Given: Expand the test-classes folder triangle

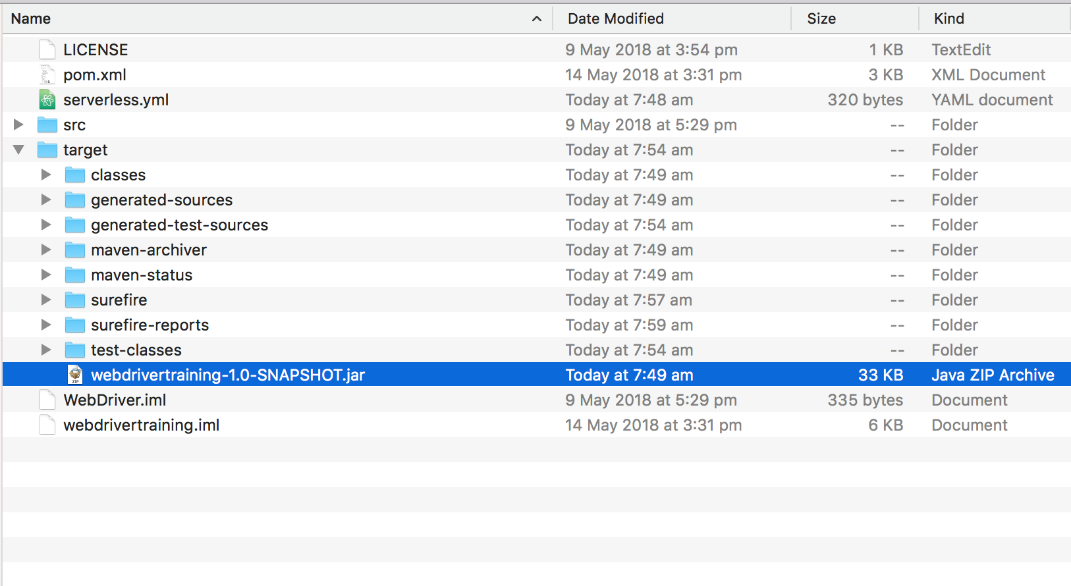Looking at the screenshot, I should coord(46,350).
